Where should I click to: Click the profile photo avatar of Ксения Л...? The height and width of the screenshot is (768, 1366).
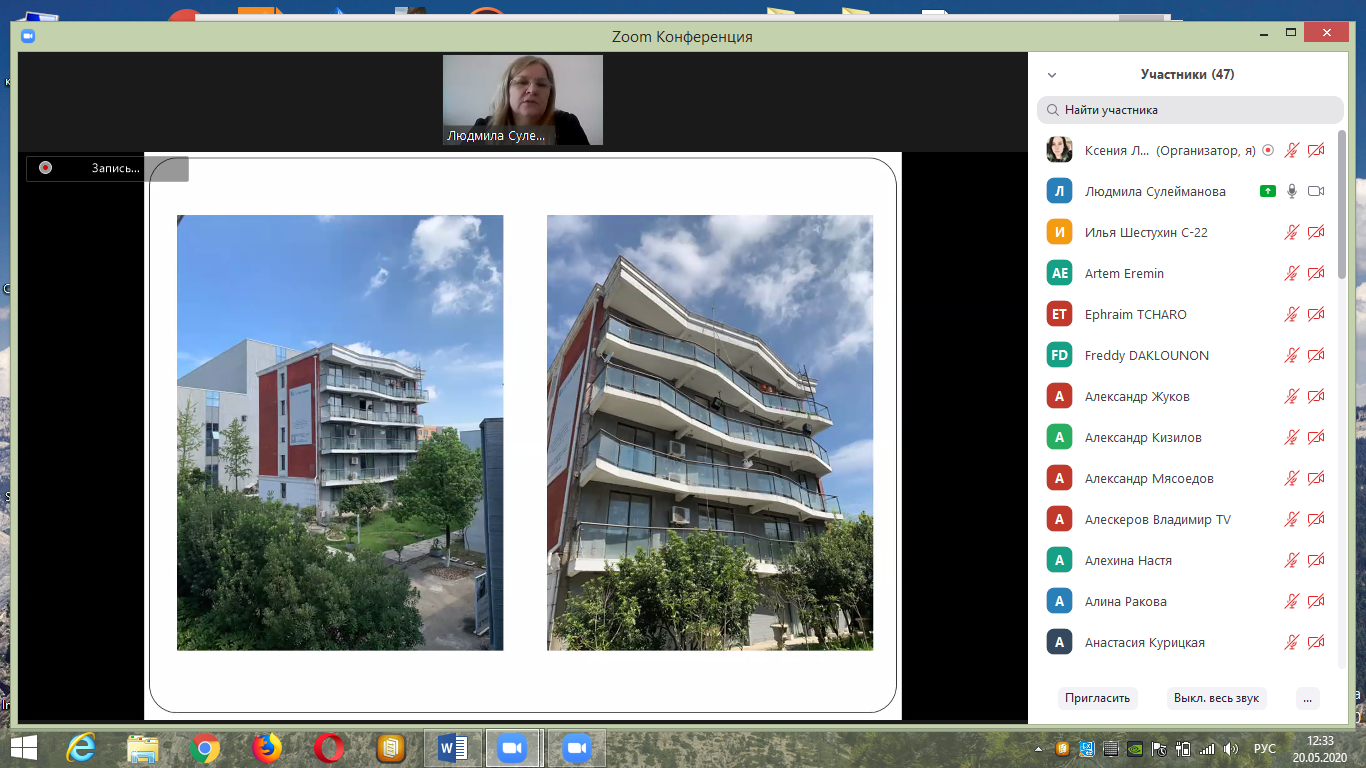[1060, 150]
